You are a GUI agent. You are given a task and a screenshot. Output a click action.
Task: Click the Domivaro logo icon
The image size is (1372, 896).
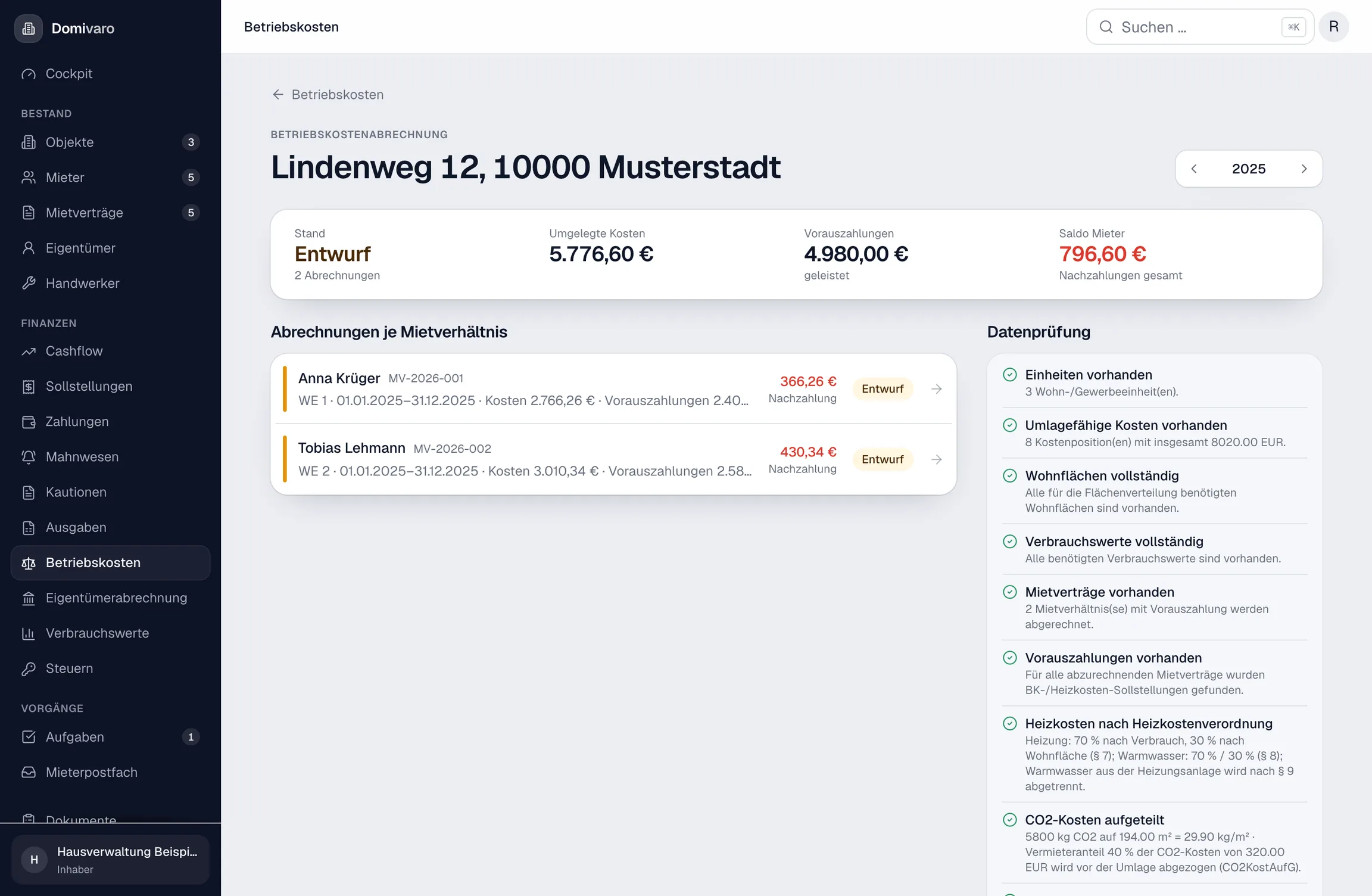point(29,28)
